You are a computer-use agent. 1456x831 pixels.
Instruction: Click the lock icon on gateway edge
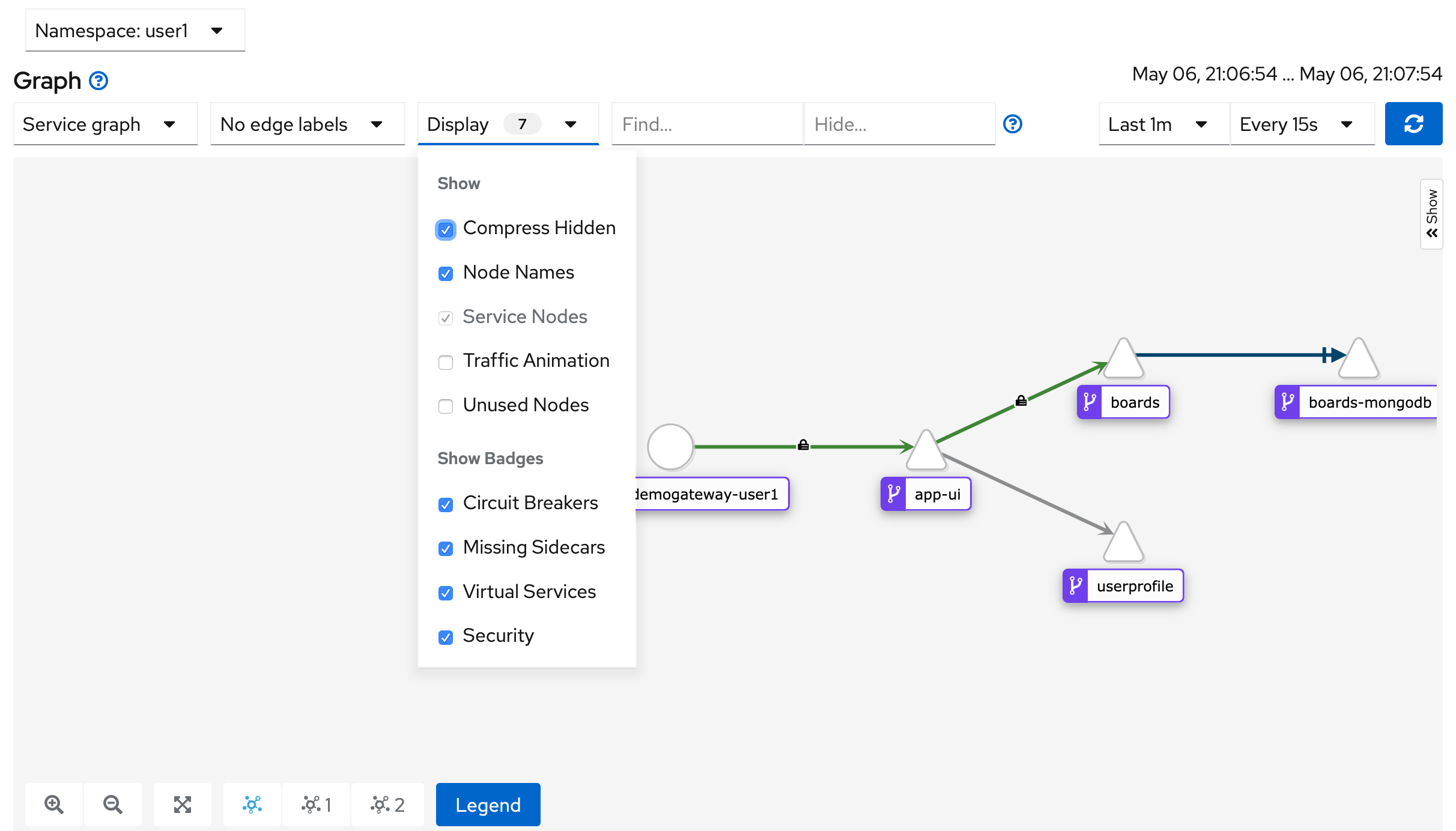click(x=803, y=445)
